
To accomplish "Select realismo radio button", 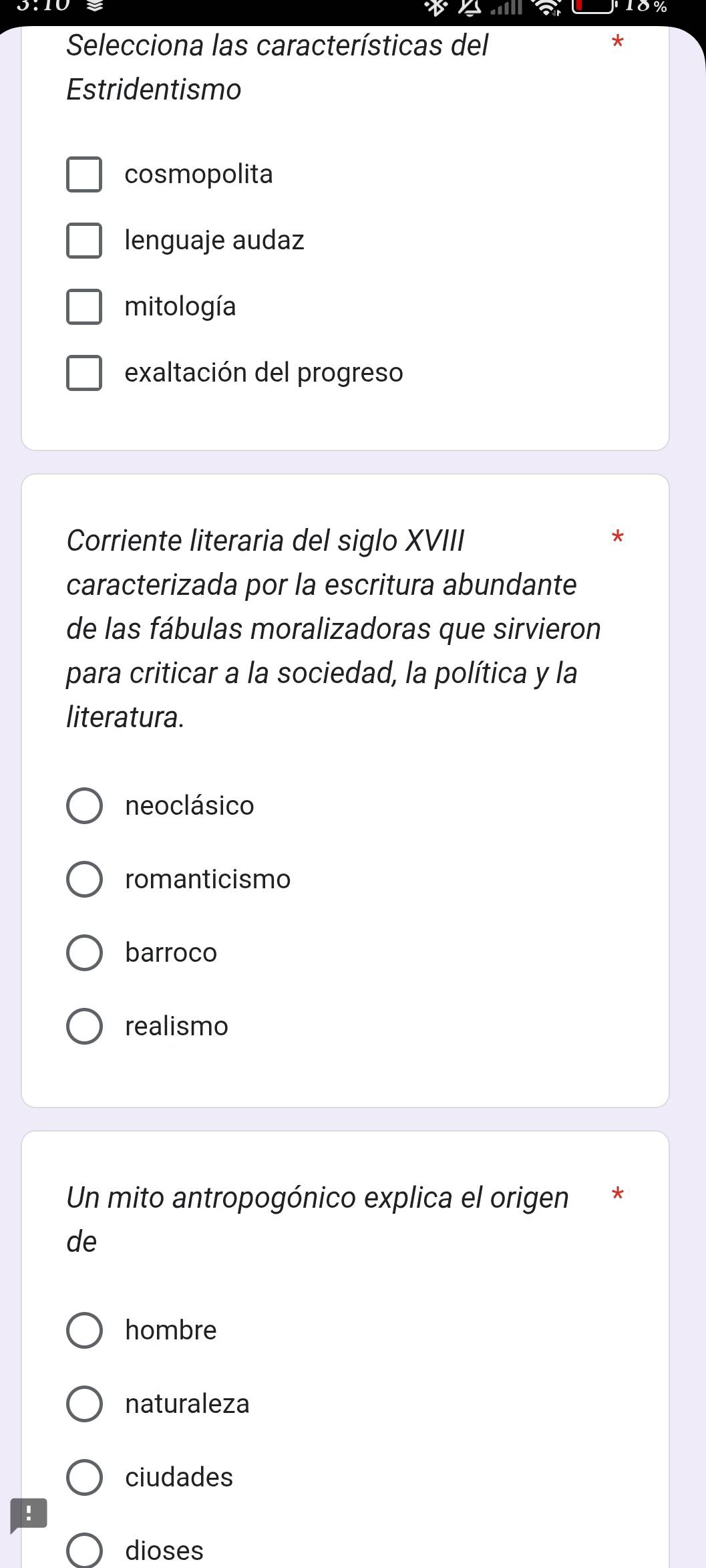I will tap(85, 1027).
